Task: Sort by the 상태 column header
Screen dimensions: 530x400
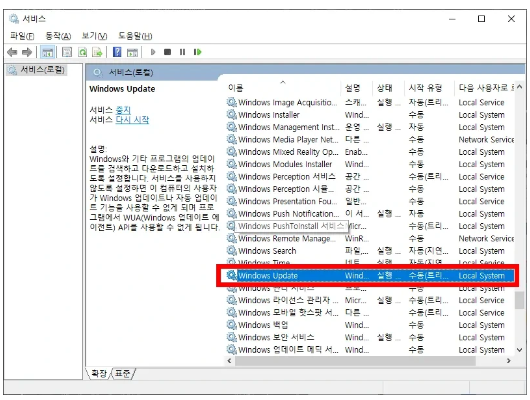Action: (385, 88)
